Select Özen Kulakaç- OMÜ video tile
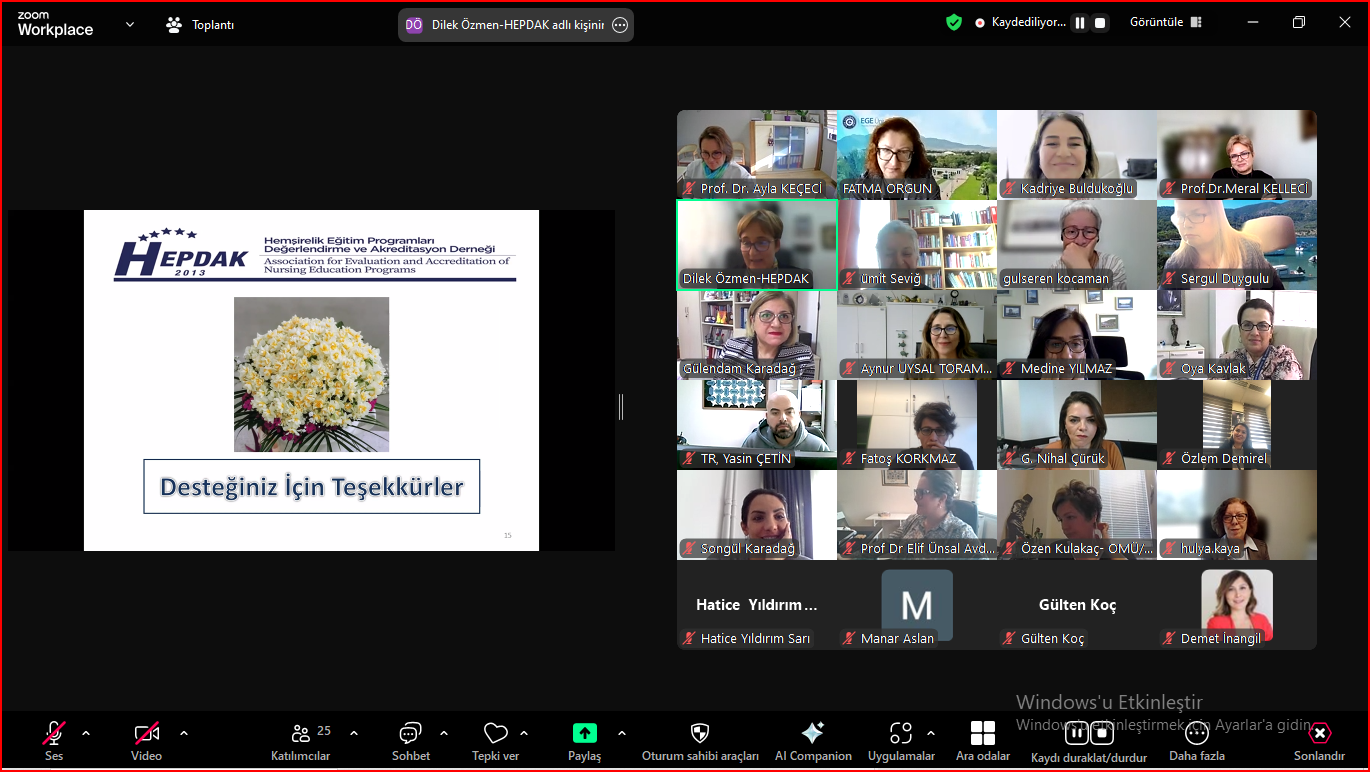The image size is (1370, 772). click(1077, 515)
